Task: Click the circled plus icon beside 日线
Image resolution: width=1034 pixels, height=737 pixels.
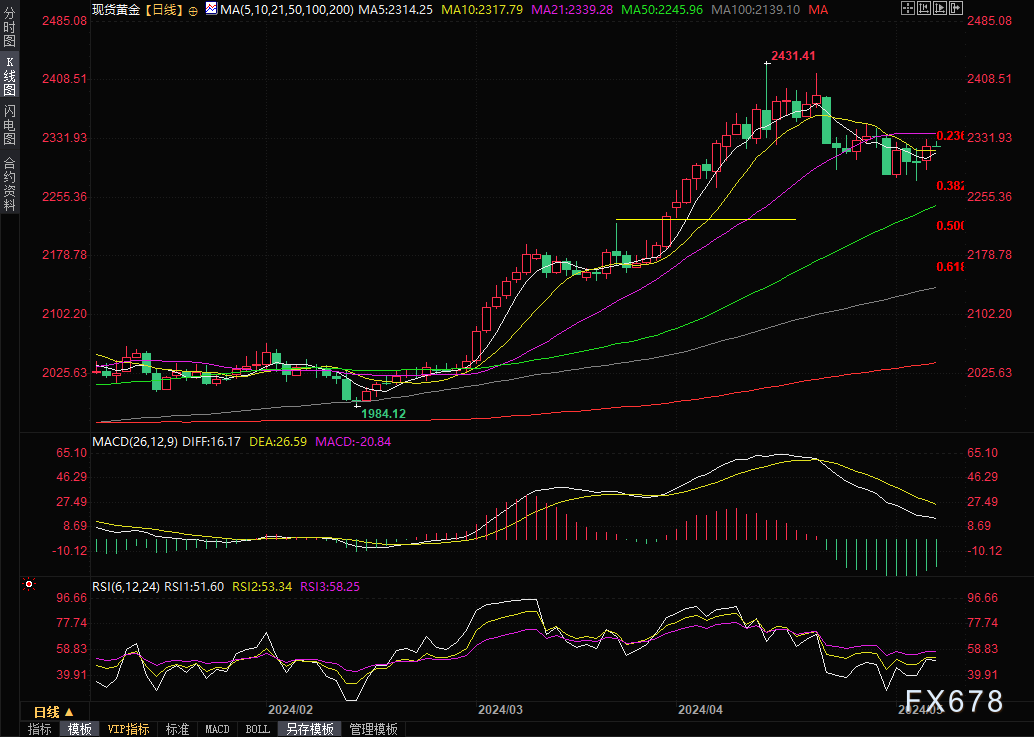Action: click(x=193, y=10)
